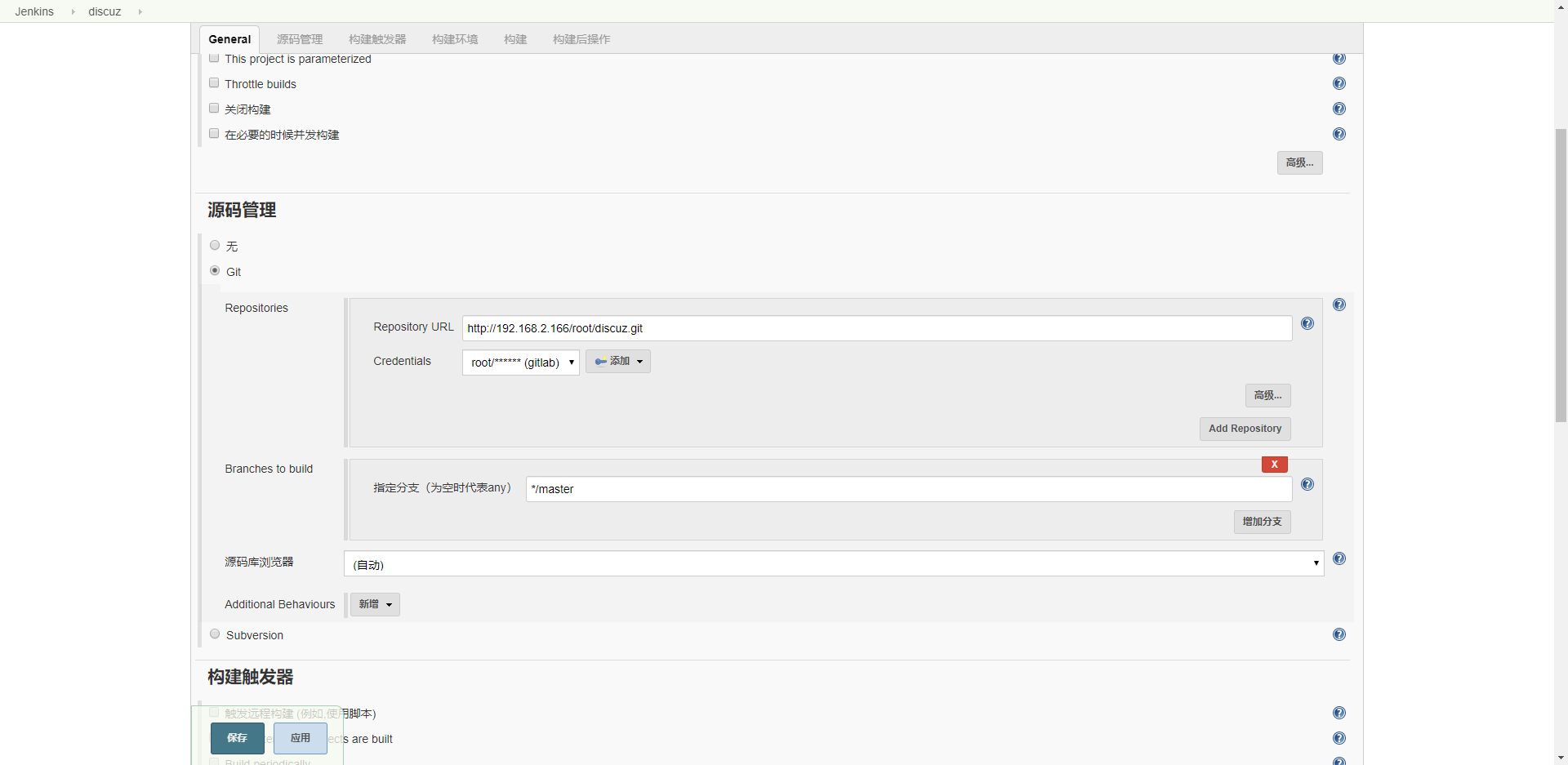Switch to General tab
The image size is (1568, 765).
pyautogui.click(x=229, y=39)
